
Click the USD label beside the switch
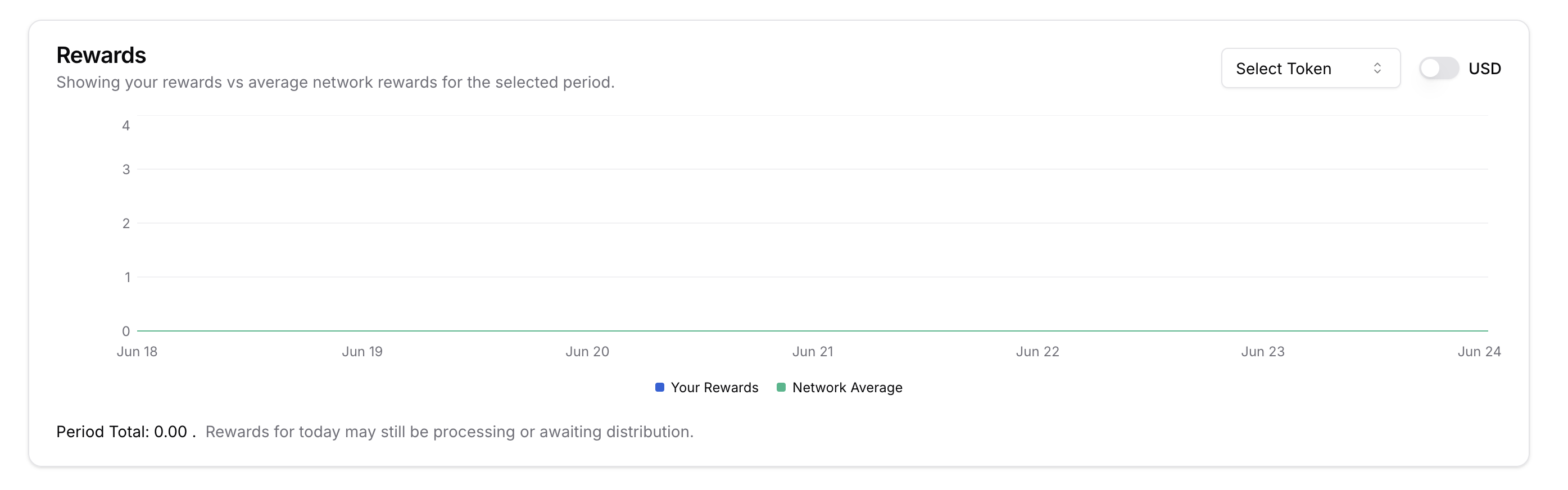point(1484,69)
